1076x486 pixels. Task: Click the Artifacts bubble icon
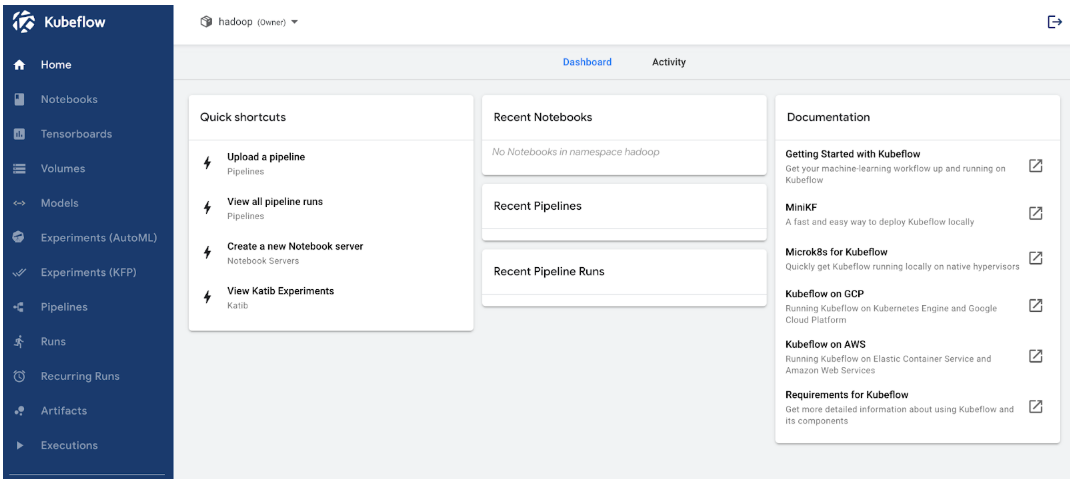tap(19, 410)
